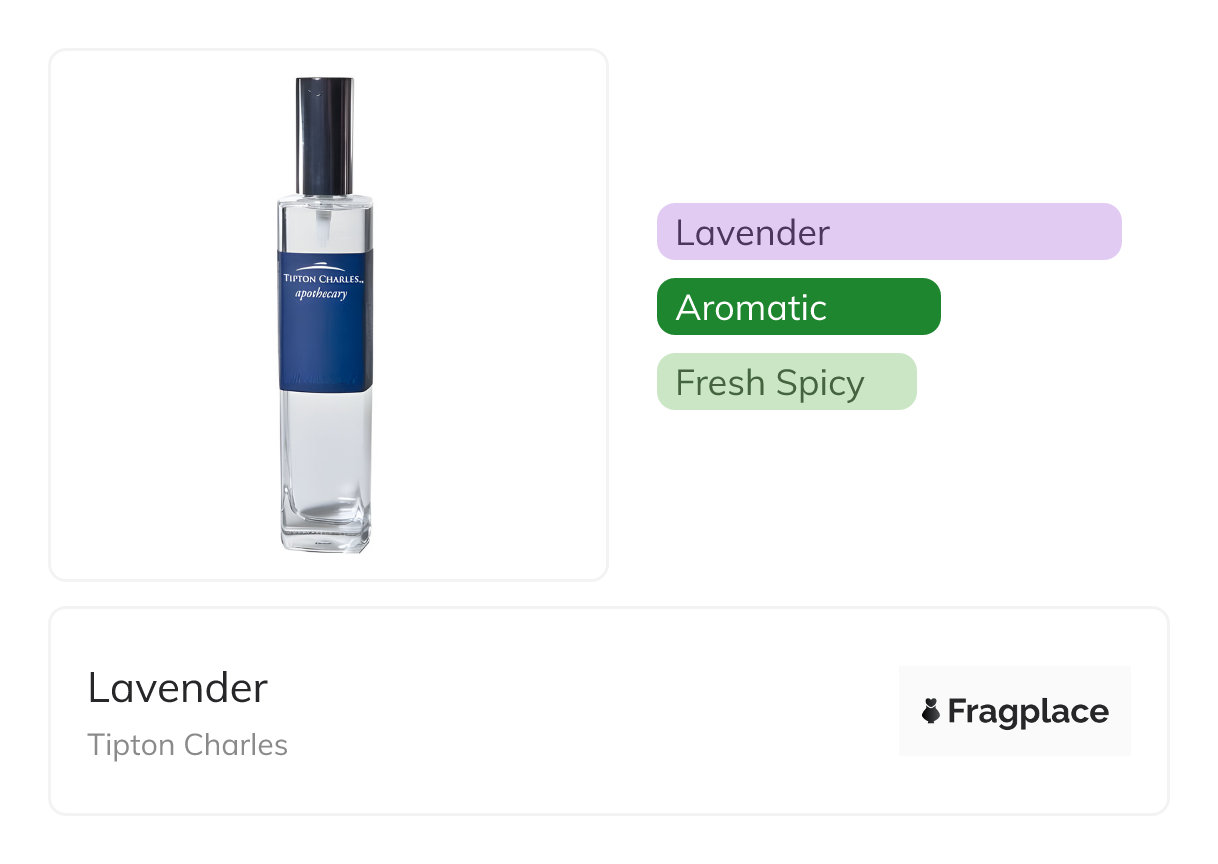Select the light green Fresh Spicy bar
This screenshot has width=1218, height=864.
(x=787, y=382)
